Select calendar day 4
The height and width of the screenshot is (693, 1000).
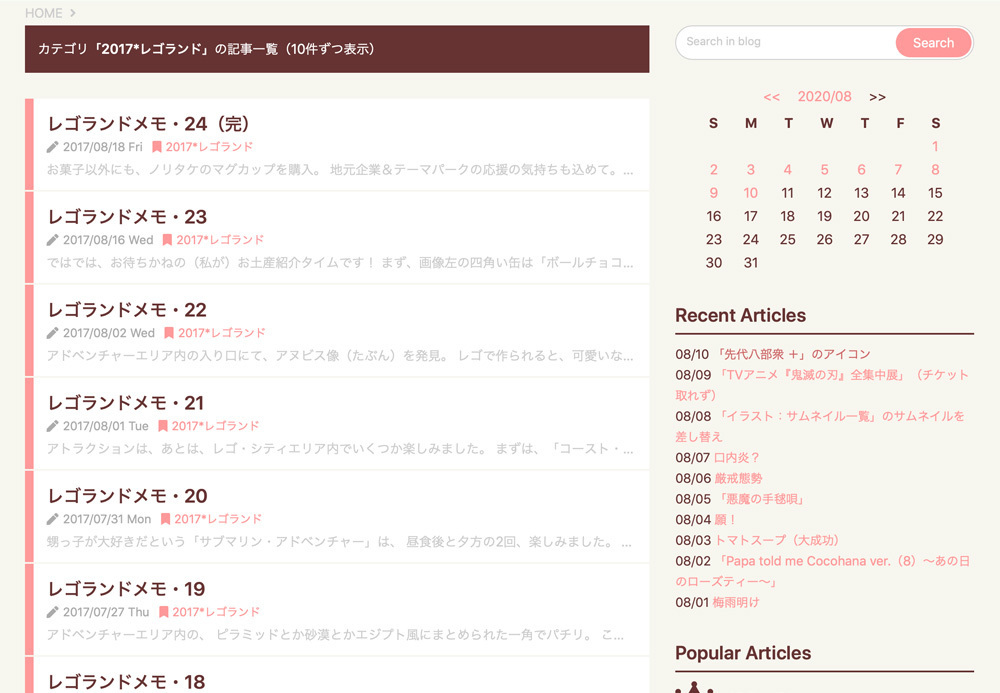(x=788, y=170)
